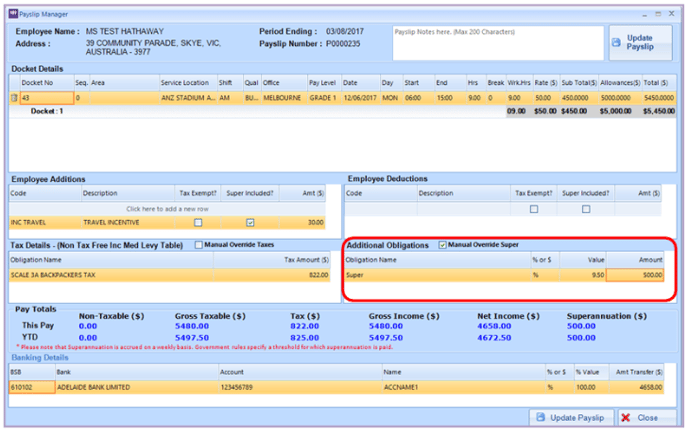This screenshot has height=434, width=688.
Task: Minimize the Payslip Manager window
Action: (645, 14)
